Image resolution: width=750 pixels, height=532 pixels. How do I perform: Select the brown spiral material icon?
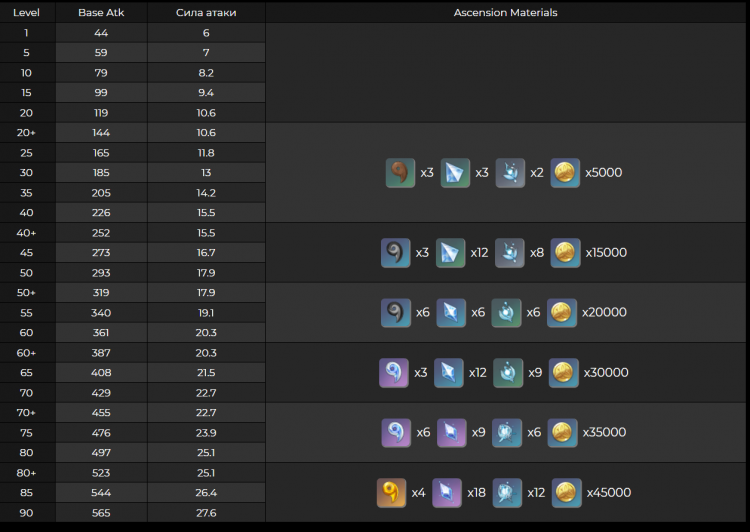click(x=400, y=173)
